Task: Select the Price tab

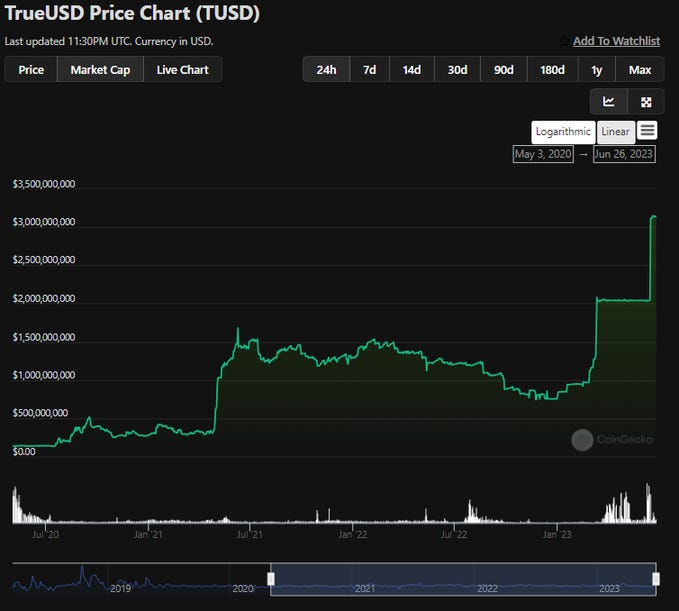Action: pos(31,70)
